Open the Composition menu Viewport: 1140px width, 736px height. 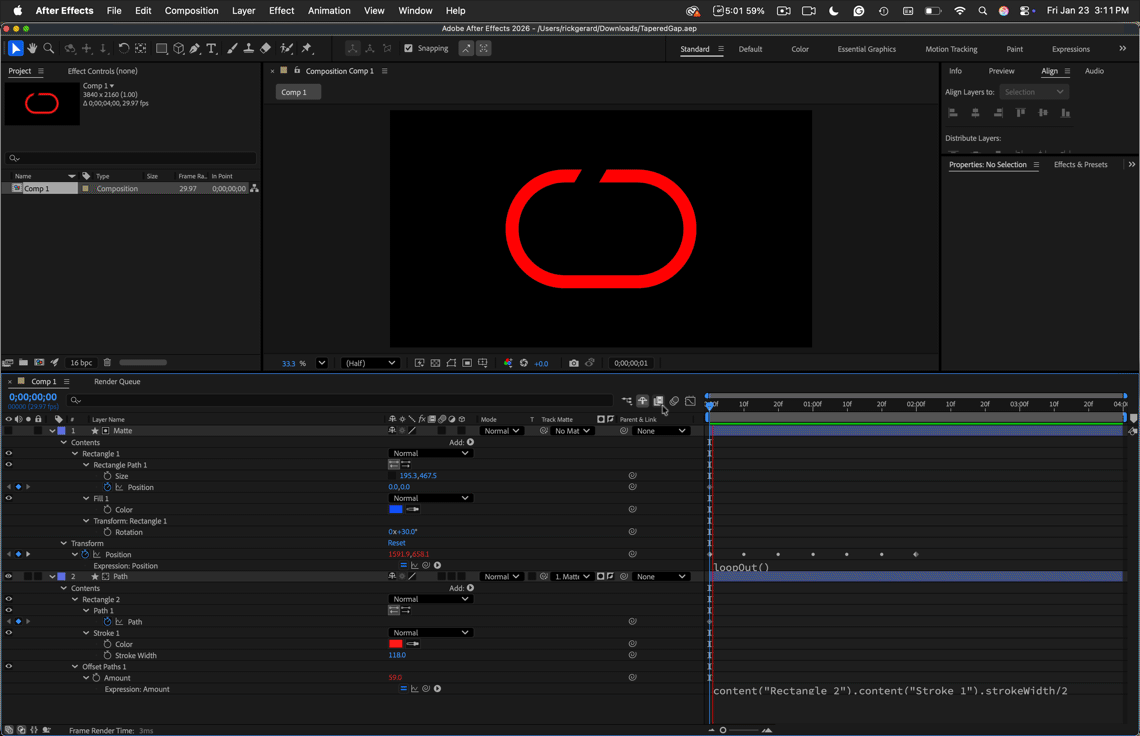tap(191, 10)
